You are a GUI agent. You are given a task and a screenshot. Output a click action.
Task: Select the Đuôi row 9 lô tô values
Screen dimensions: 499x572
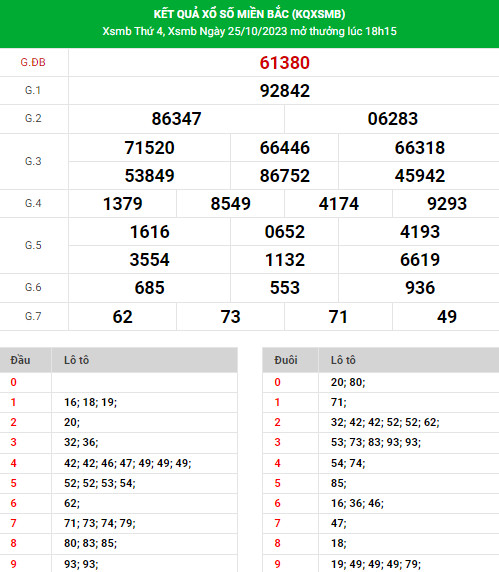pos(376,564)
